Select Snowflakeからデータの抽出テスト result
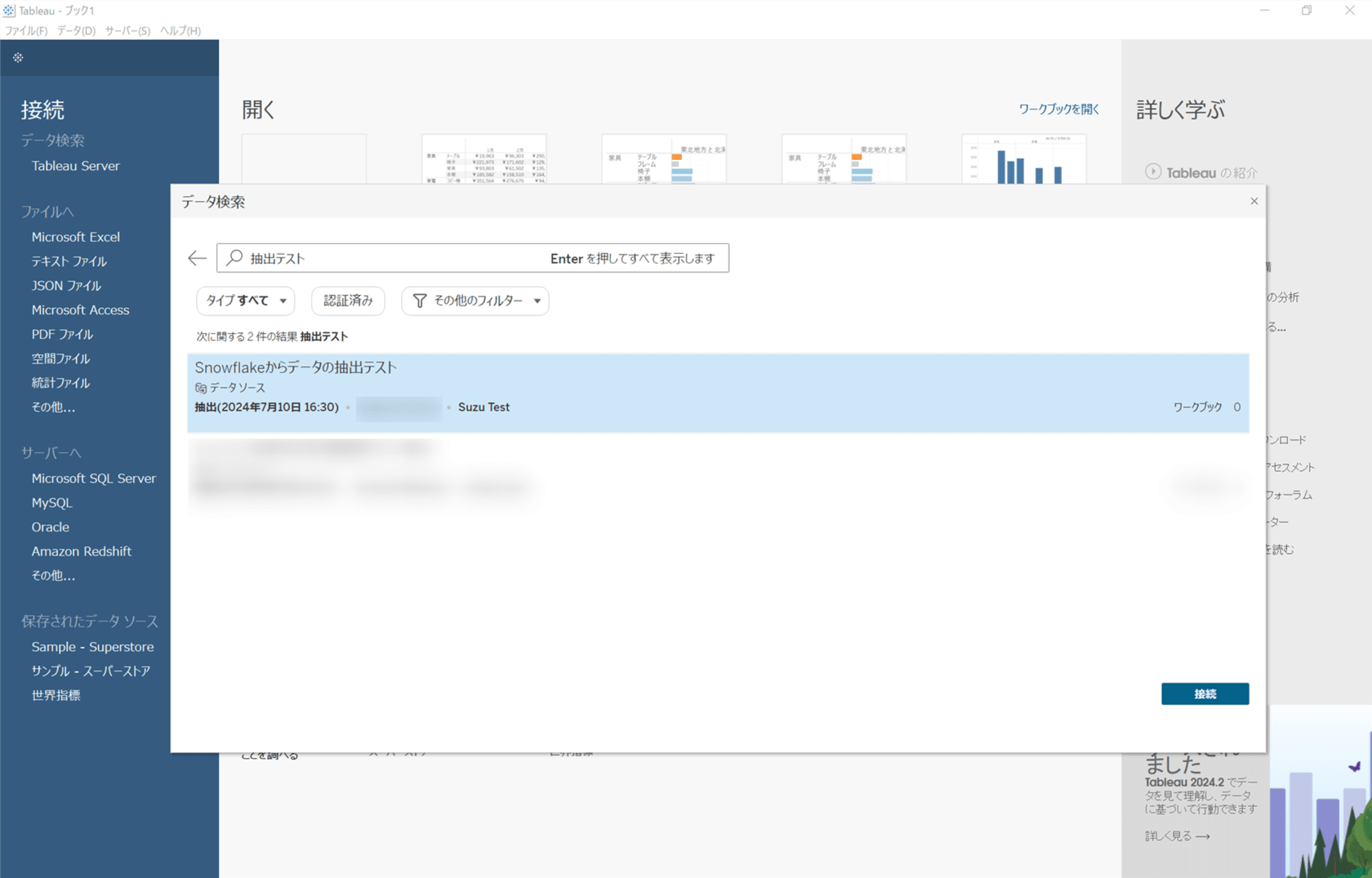This screenshot has width=1372, height=878. [x=718, y=393]
